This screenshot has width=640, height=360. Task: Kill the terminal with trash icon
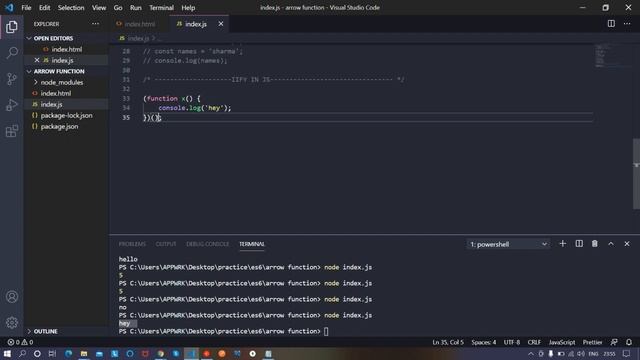click(595, 244)
